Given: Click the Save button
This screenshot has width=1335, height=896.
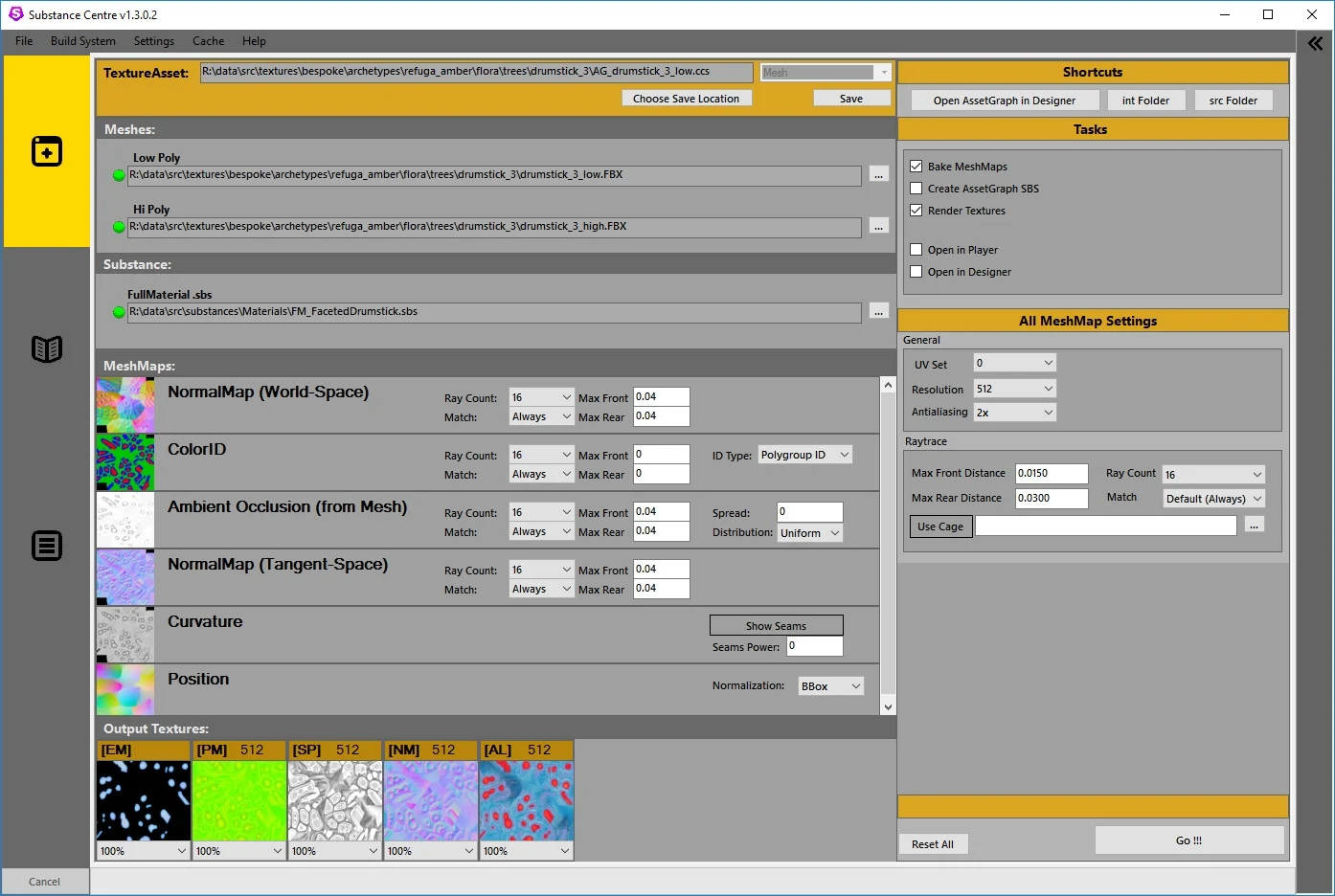Looking at the screenshot, I should tap(851, 98).
